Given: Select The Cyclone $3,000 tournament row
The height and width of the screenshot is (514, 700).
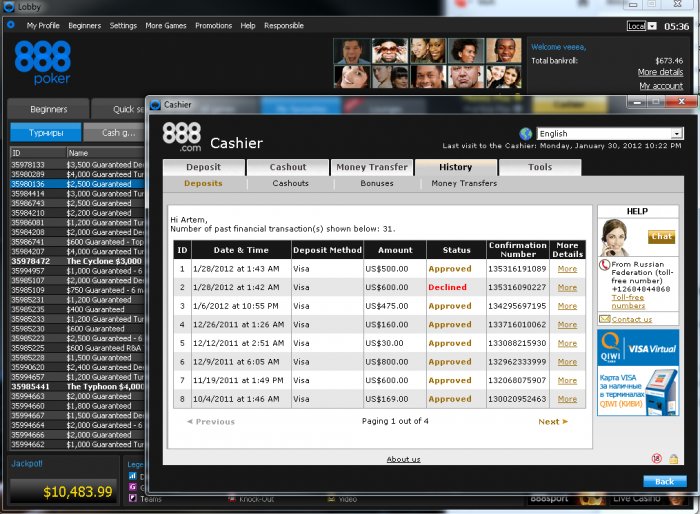Looking at the screenshot, I should click(x=77, y=261).
